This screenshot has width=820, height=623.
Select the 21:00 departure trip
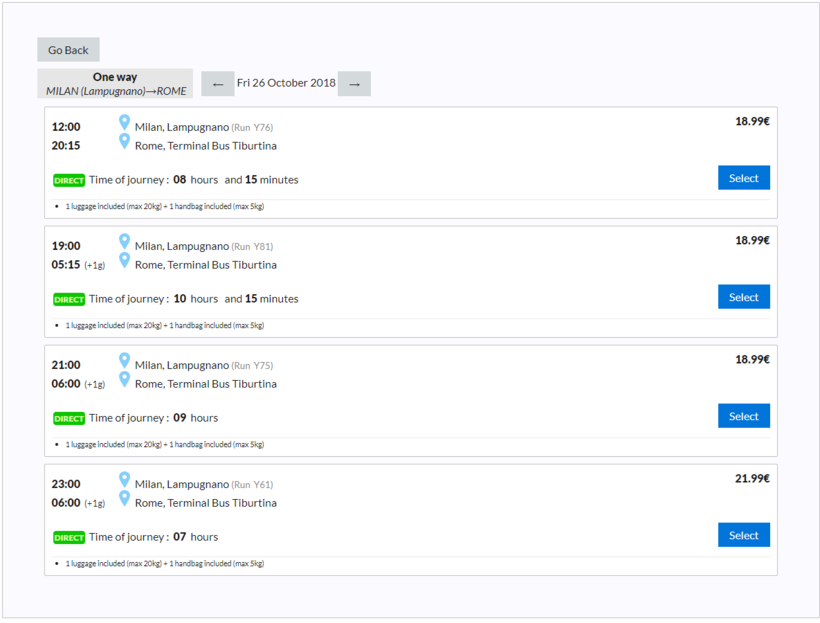pos(743,416)
